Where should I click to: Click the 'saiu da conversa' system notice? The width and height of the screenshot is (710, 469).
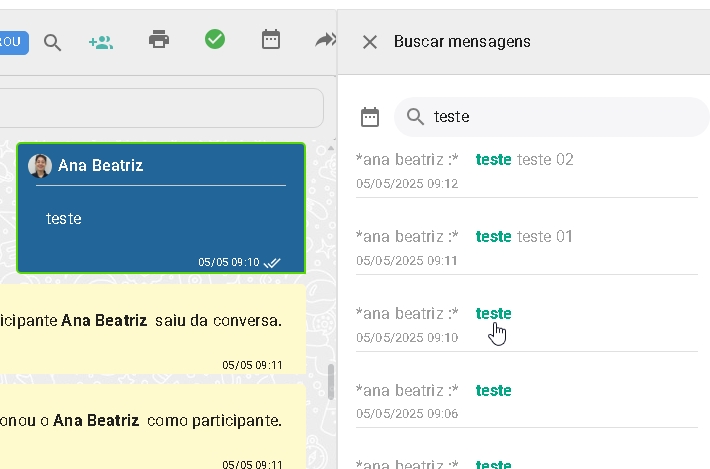coord(153,329)
